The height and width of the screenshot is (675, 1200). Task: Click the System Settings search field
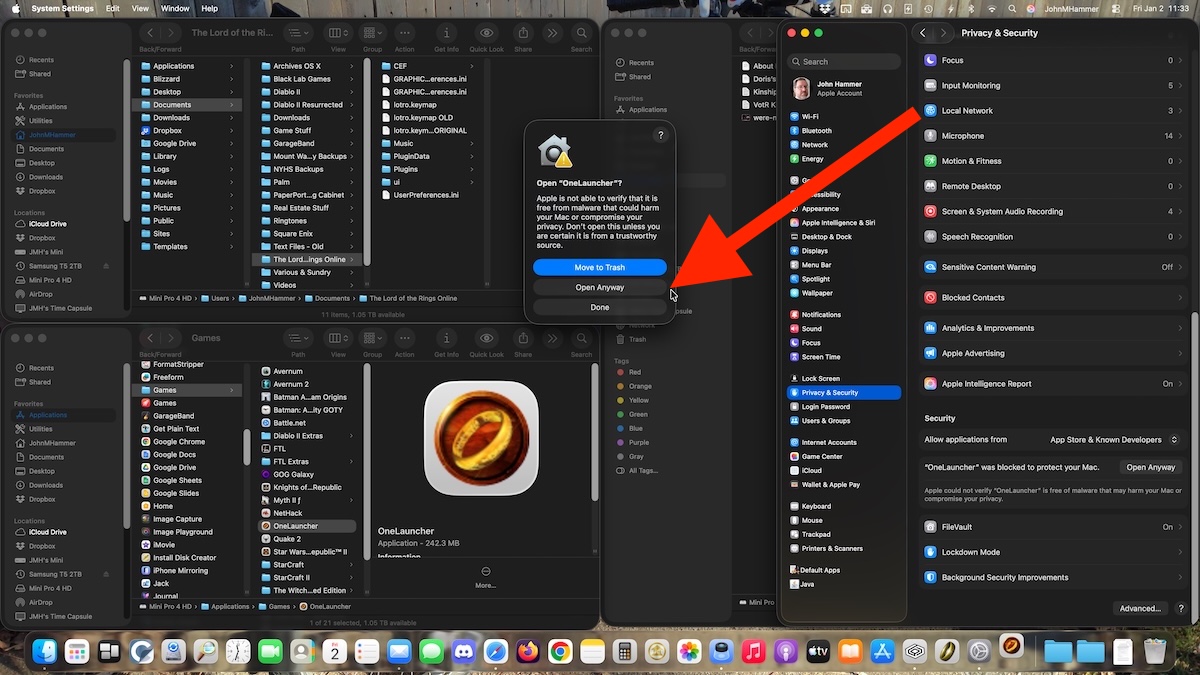pyautogui.click(x=844, y=61)
